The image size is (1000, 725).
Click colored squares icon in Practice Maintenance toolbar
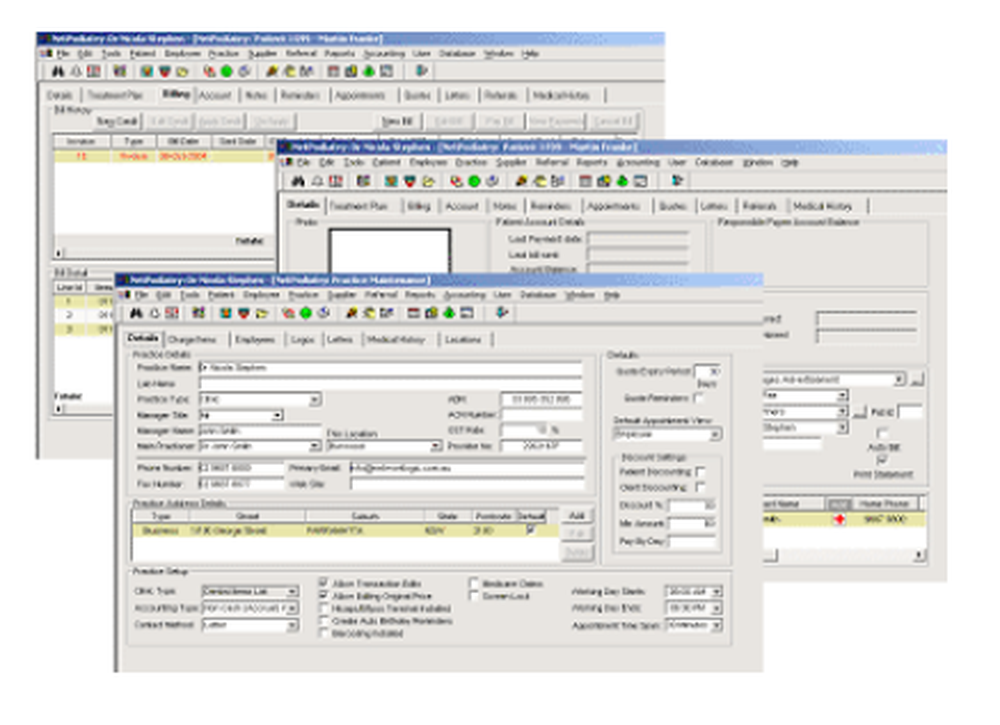click(198, 313)
